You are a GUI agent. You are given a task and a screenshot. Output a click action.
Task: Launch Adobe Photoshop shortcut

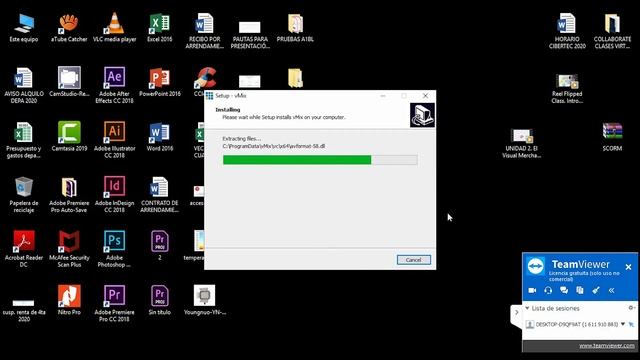(114, 249)
